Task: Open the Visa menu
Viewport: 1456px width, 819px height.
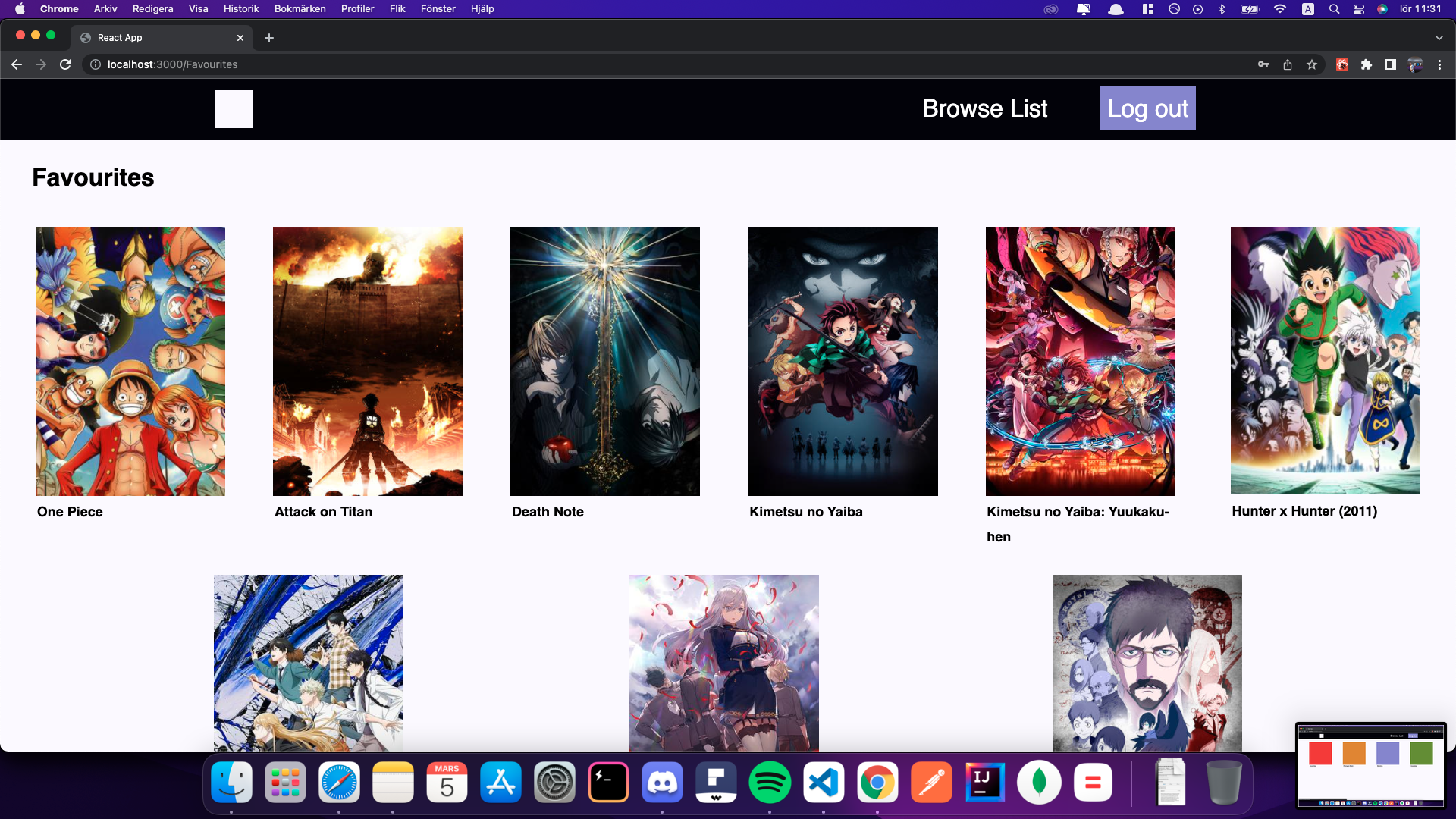Action: point(198,8)
